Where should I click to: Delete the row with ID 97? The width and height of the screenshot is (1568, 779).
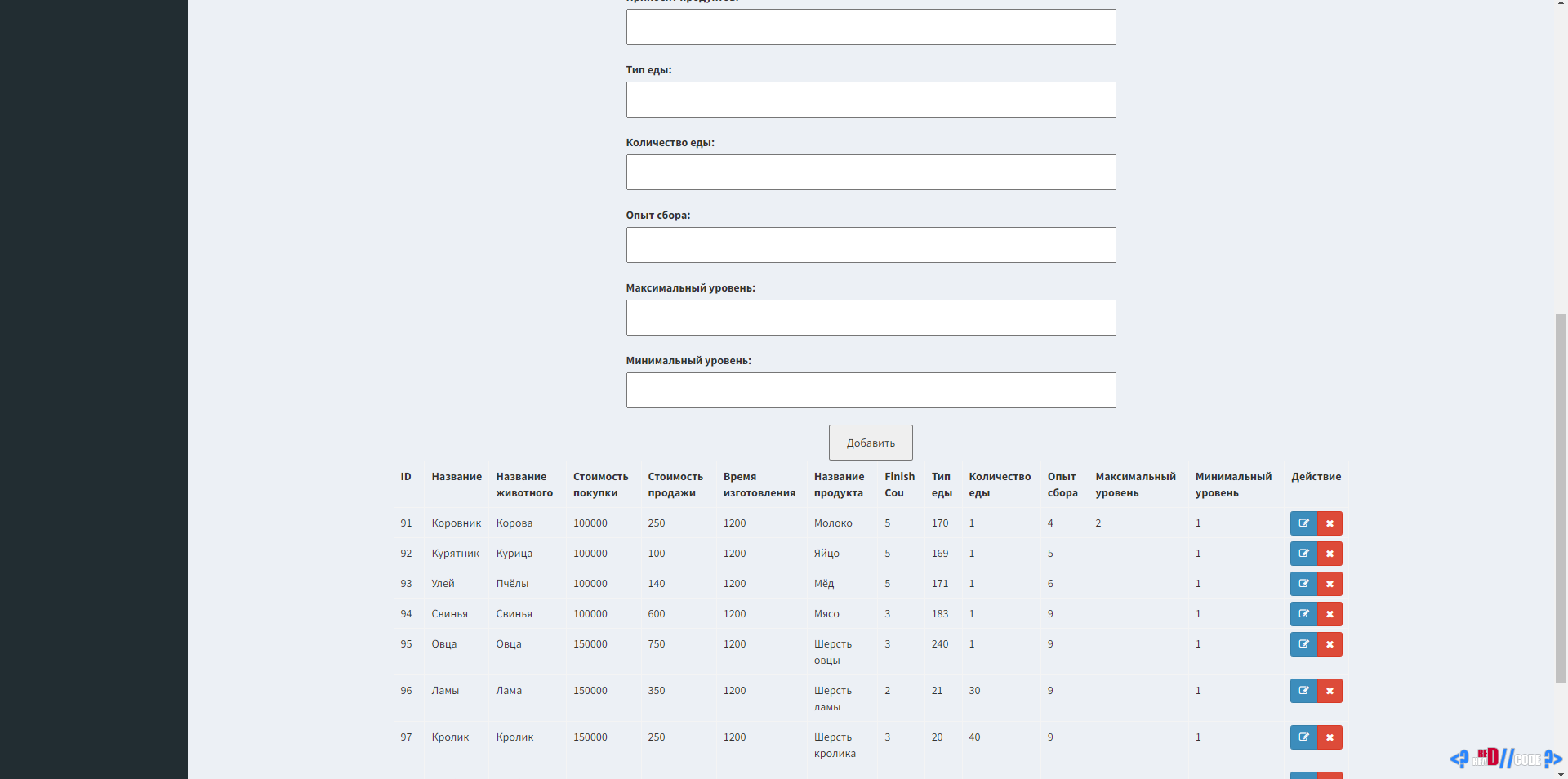point(1330,737)
